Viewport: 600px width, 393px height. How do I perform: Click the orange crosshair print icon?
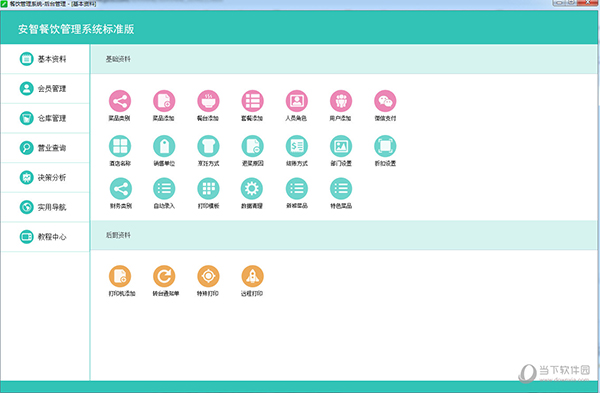pyautogui.click(x=208, y=276)
